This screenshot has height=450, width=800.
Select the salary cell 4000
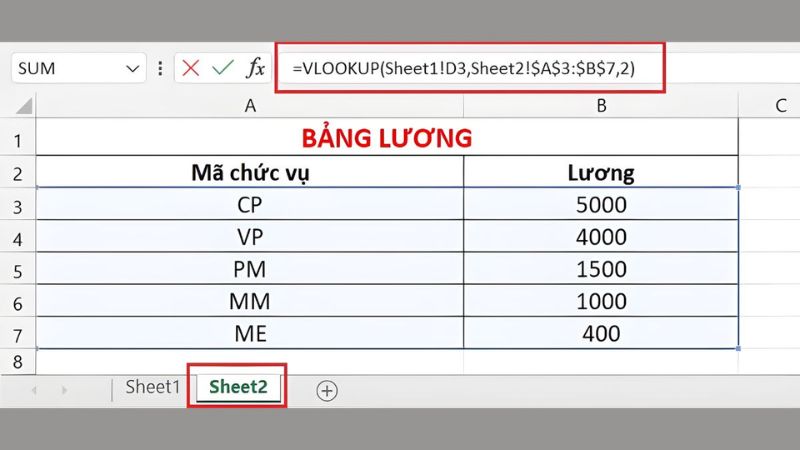point(601,237)
